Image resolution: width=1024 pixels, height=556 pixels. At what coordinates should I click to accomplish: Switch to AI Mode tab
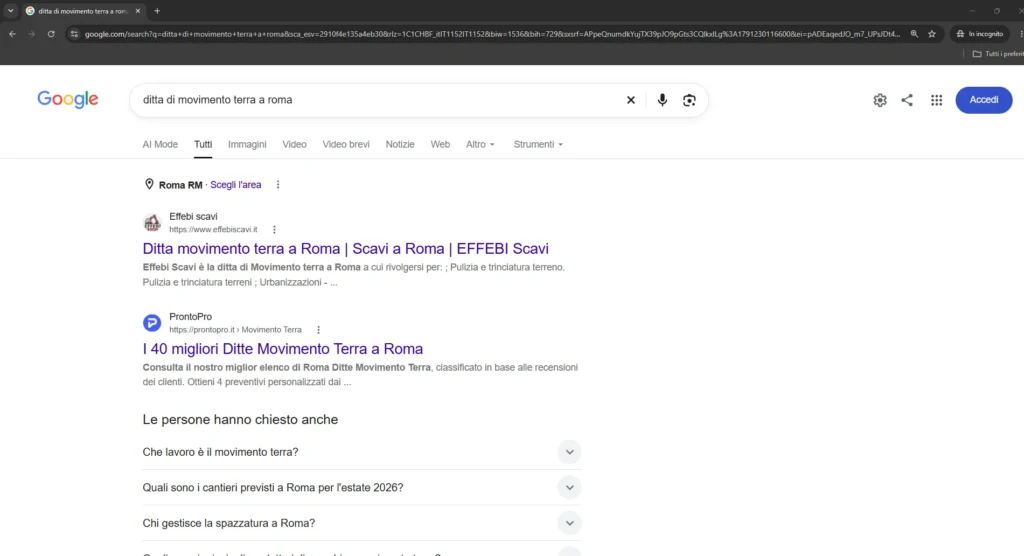[x=160, y=144]
